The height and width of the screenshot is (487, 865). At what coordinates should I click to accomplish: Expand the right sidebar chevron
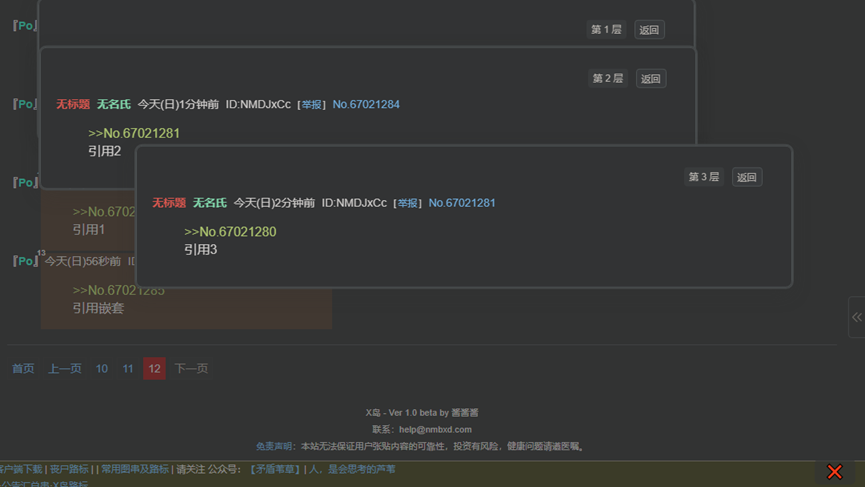click(x=857, y=317)
